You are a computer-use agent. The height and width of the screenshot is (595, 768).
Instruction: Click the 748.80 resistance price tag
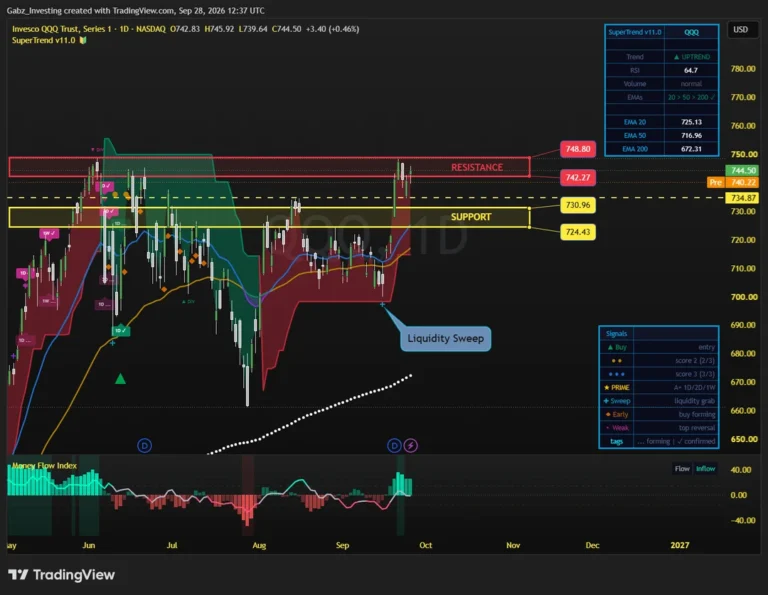578,149
